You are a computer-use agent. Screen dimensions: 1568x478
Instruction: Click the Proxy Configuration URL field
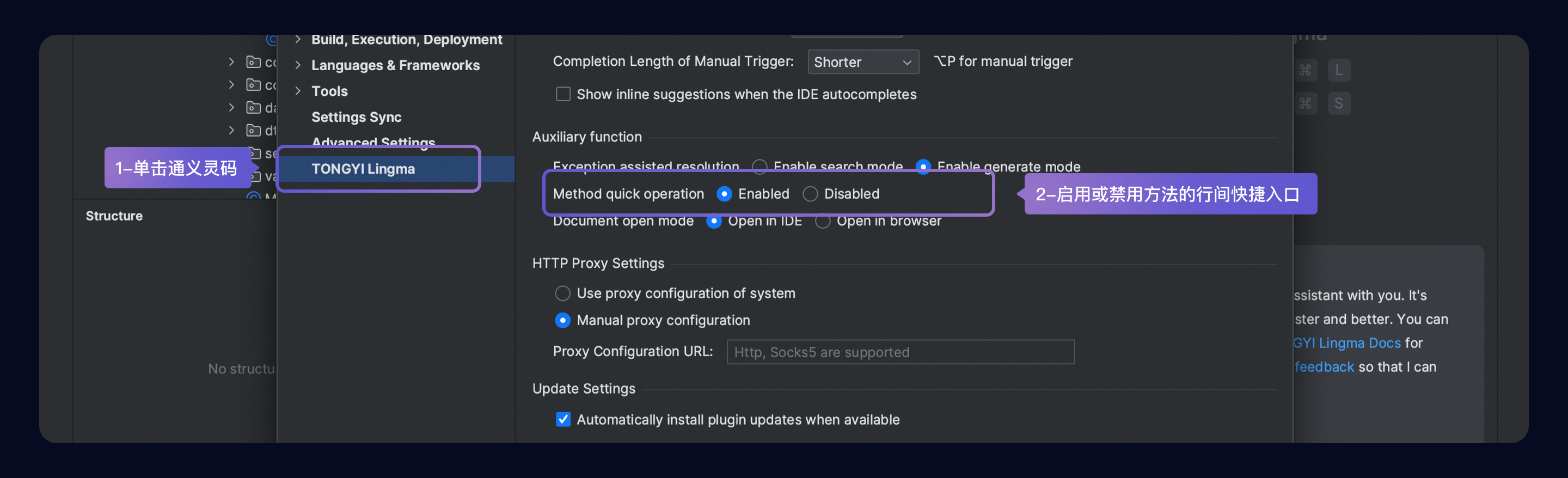click(x=901, y=352)
